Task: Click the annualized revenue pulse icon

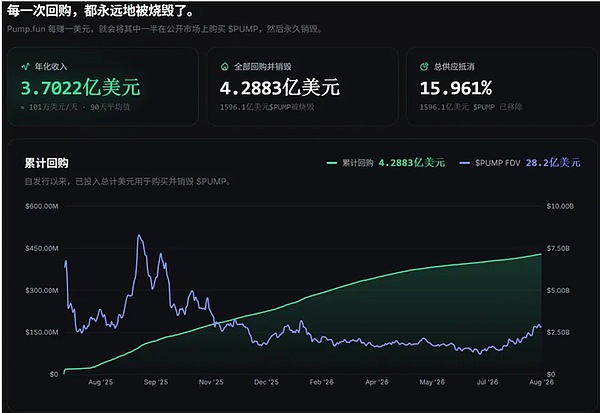Action: 25,67
